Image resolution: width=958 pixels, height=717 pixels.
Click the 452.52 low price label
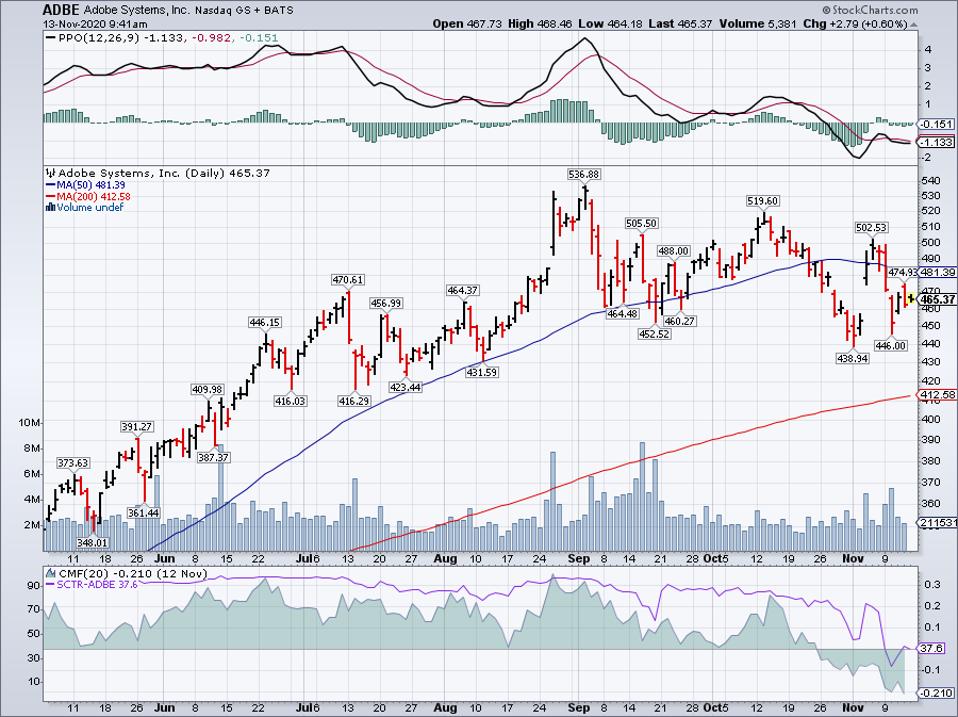click(654, 334)
